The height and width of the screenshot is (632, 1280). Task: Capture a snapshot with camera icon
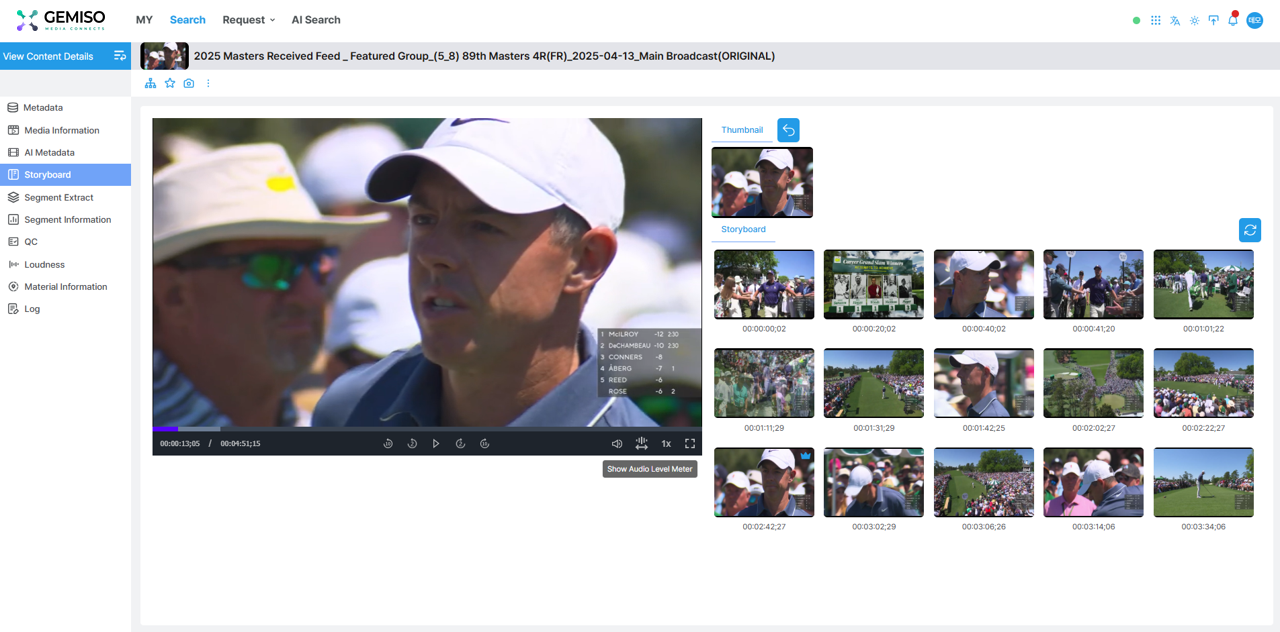point(189,84)
